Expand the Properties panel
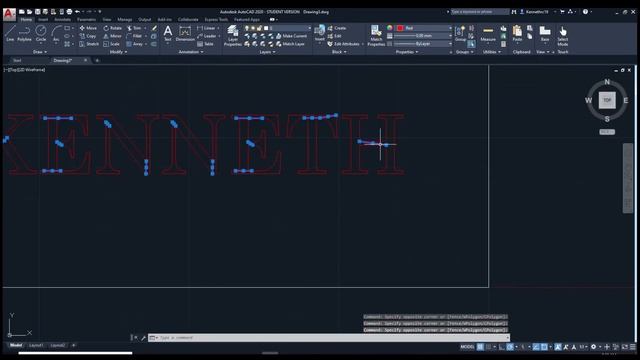 [407, 52]
